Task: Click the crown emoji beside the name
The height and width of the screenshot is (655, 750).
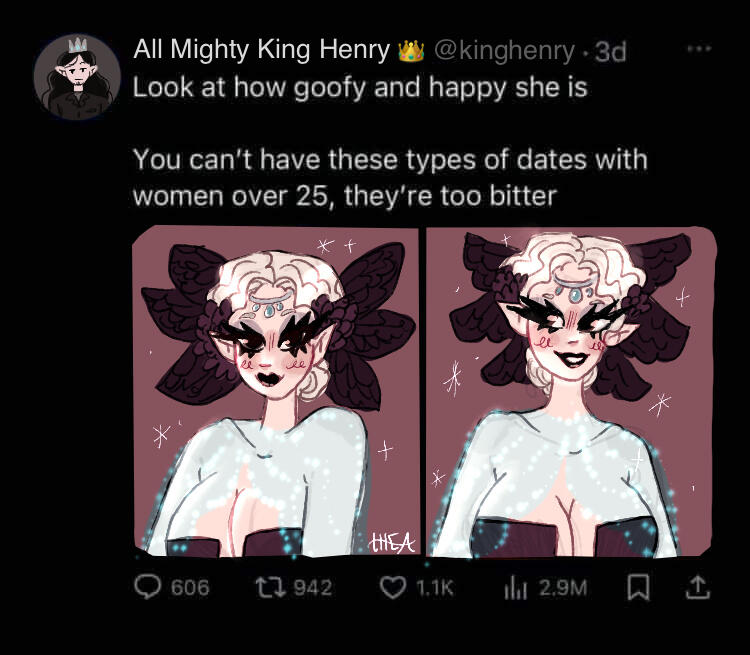Action: pyautogui.click(x=411, y=50)
